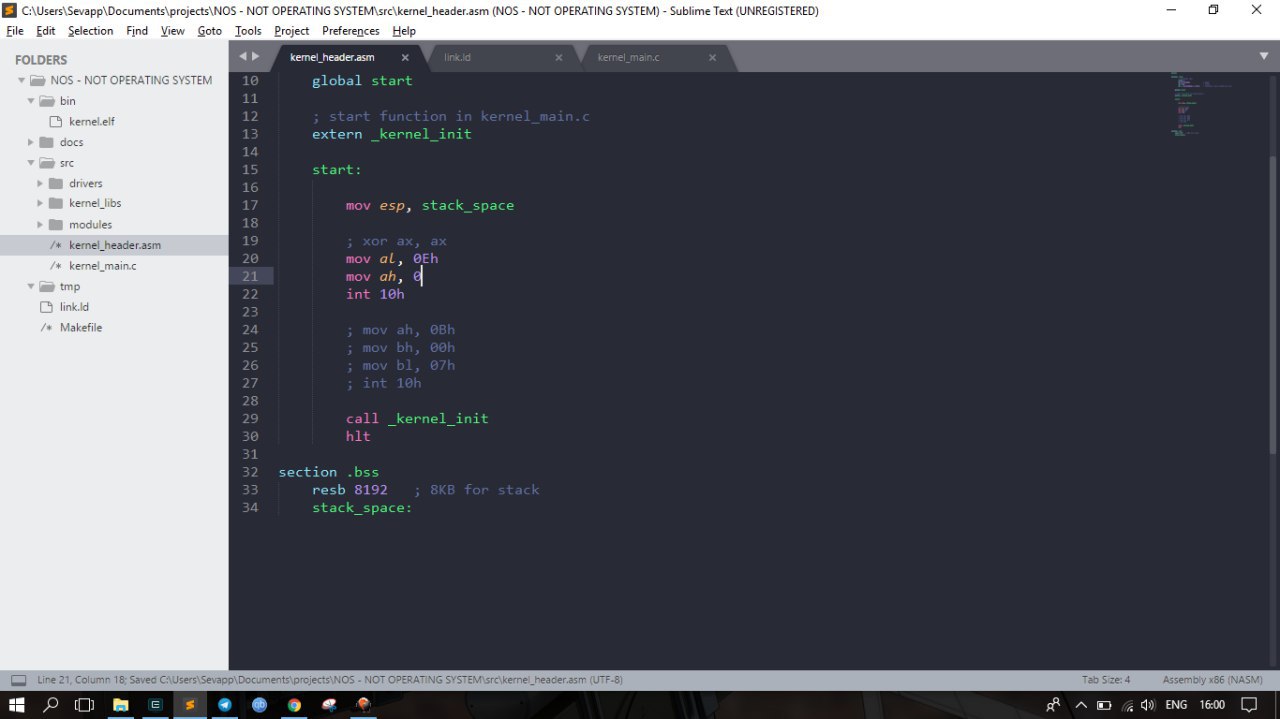
Task: Open Task View on the taskbar
Action: pyautogui.click(x=85, y=704)
